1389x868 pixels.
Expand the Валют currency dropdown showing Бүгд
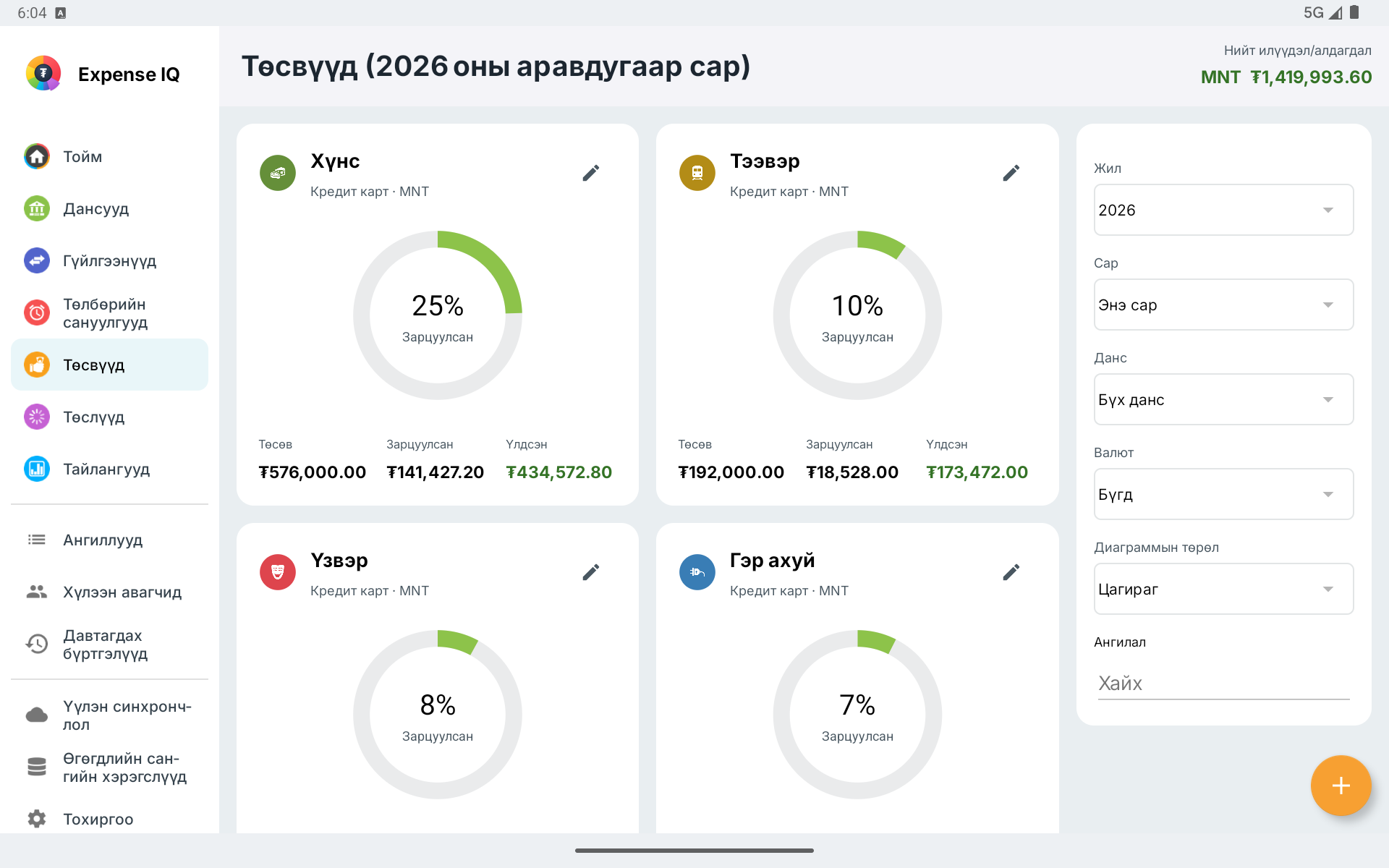1223,494
